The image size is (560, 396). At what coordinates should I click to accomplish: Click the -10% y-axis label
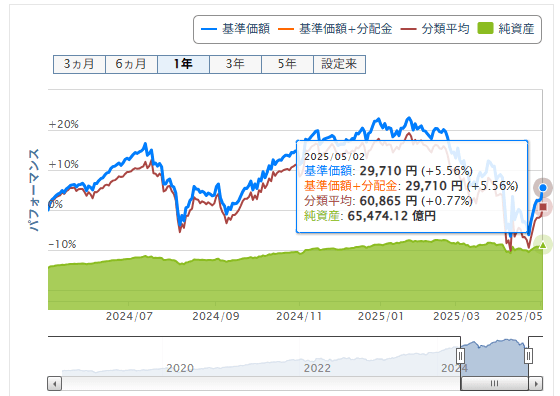(62, 244)
